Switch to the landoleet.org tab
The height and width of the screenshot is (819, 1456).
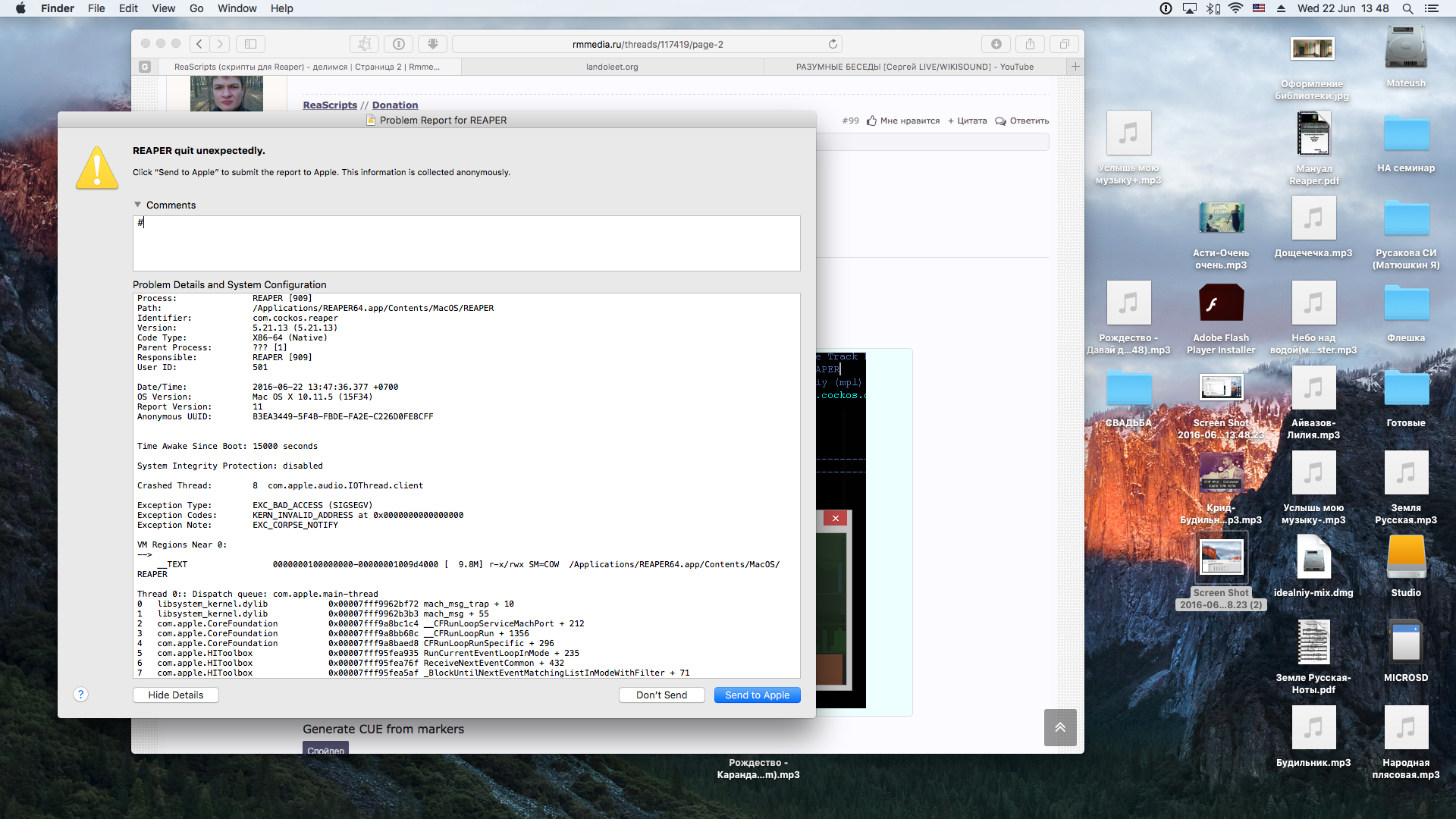tap(612, 67)
